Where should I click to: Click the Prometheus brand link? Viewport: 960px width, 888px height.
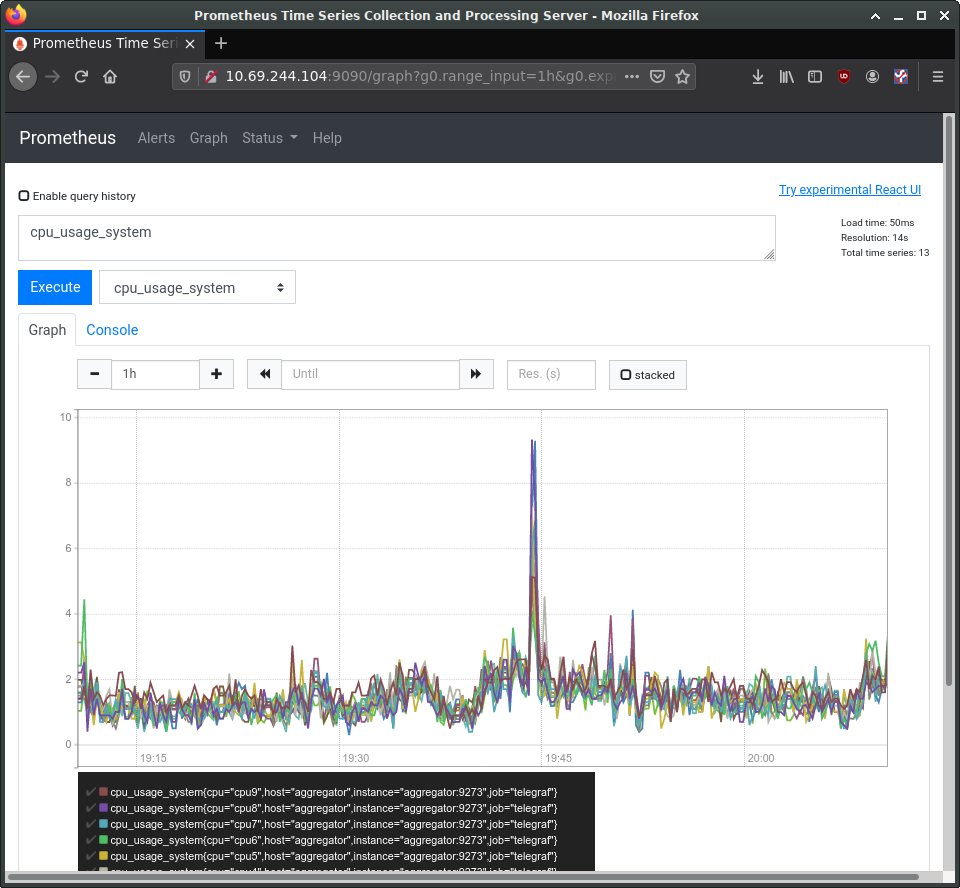click(67, 138)
